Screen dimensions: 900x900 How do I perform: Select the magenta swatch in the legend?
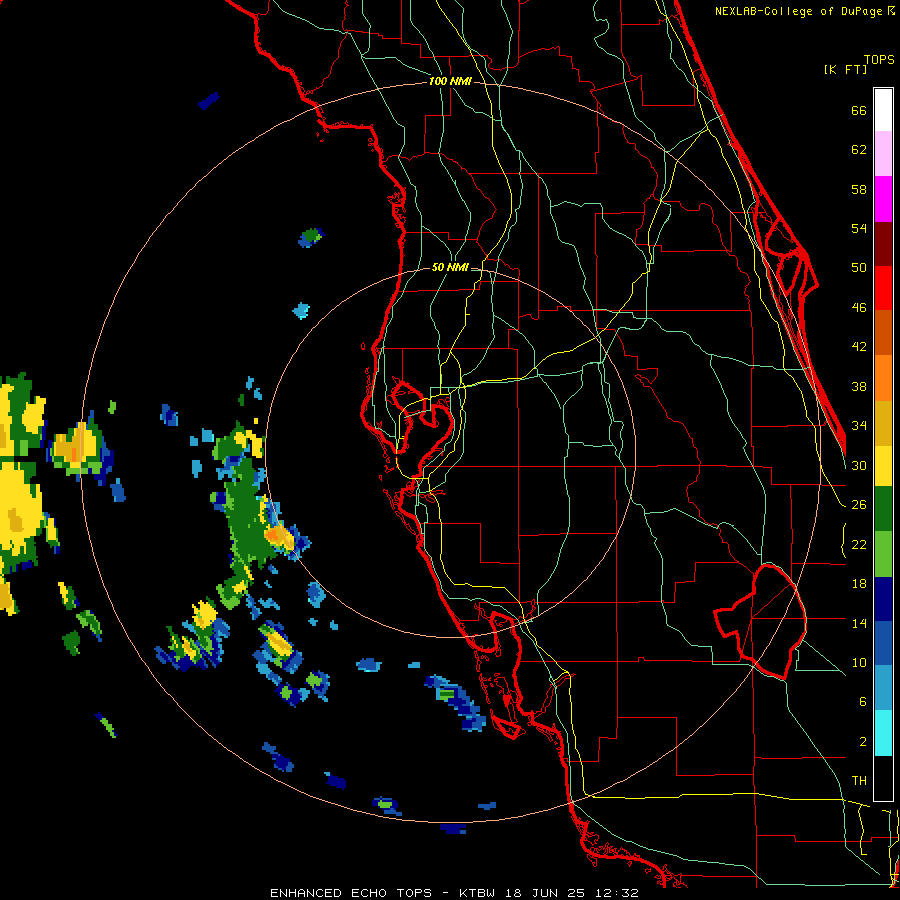pyautogui.click(x=883, y=199)
